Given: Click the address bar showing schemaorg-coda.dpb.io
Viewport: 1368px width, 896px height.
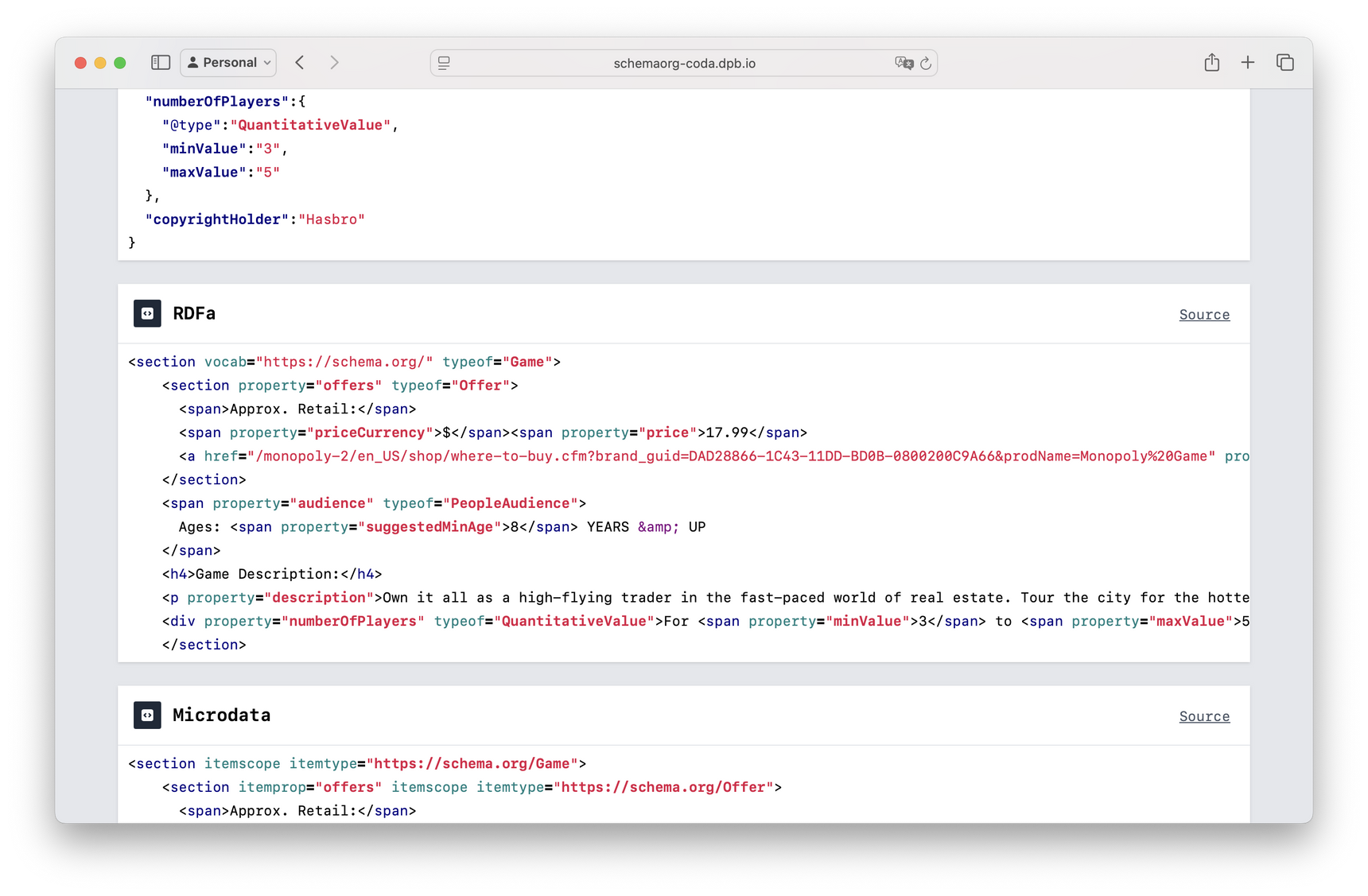Looking at the screenshot, I should [x=684, y=63].
